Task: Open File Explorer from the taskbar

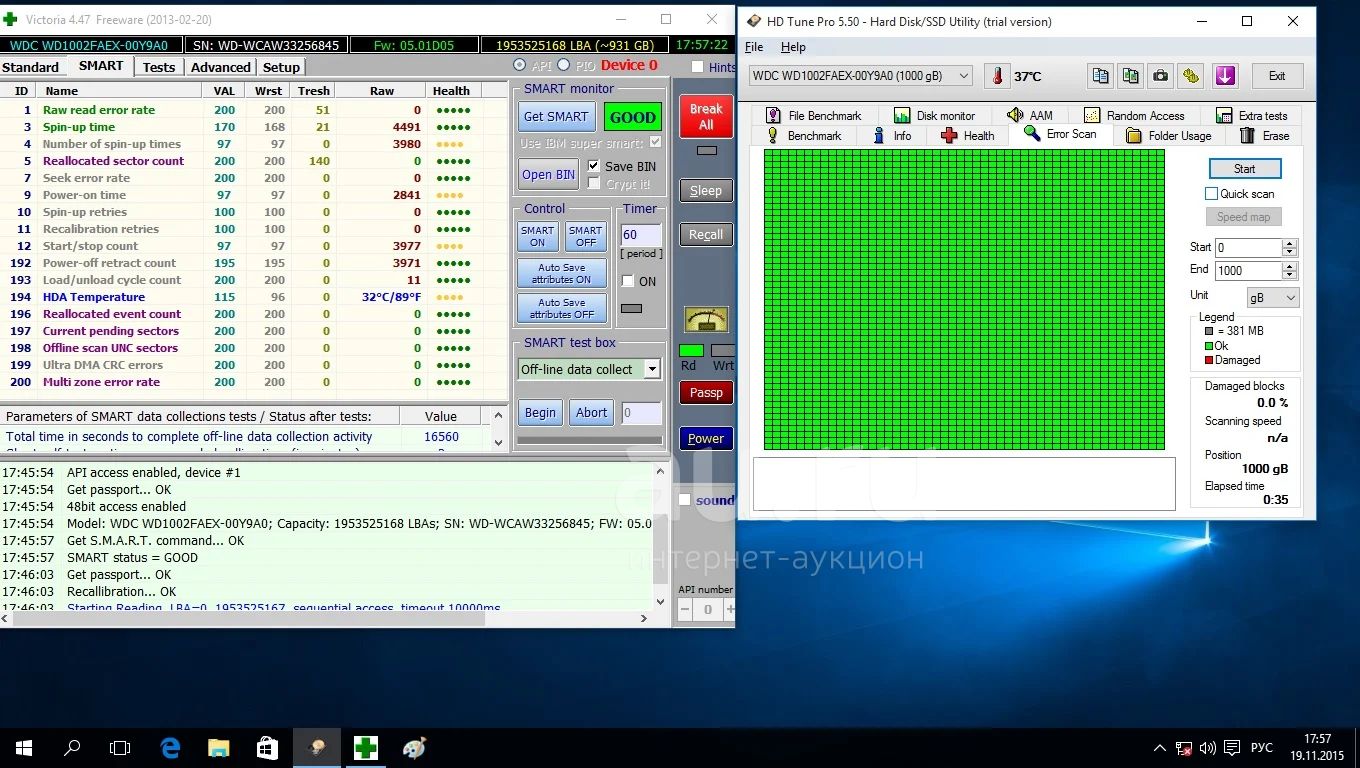Action: [218, 747]
